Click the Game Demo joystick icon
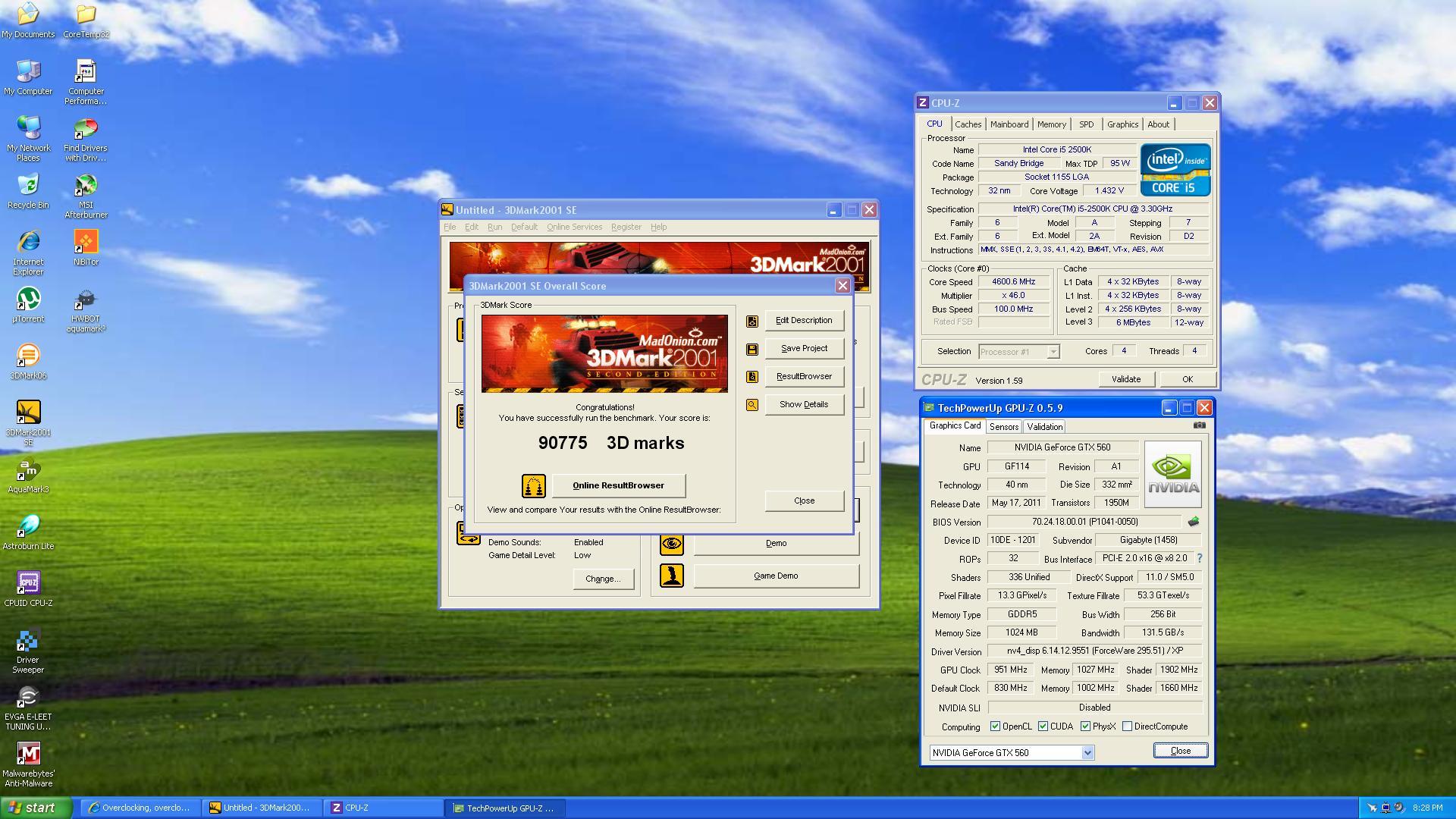The image size is (1456, 819). [671, 576]
